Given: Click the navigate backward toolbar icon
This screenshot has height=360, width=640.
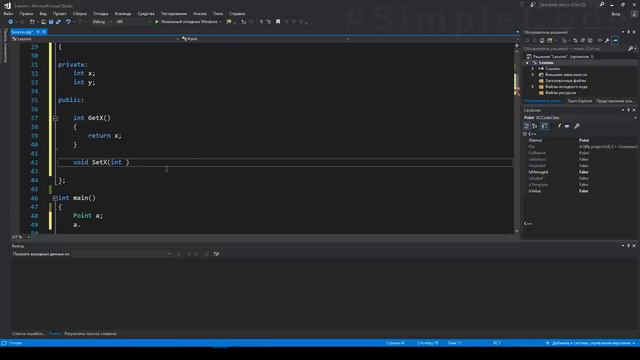Looking at the screenshot, I should pyautogui.click(x=11, y=22).
